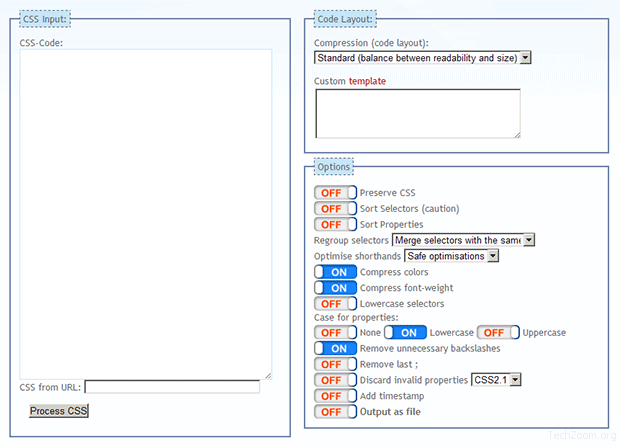Image resolution: width=620 pixels, height=446 pixels.
Task: Click the Preserve CSS label text
Action: (x=388, y=193)
